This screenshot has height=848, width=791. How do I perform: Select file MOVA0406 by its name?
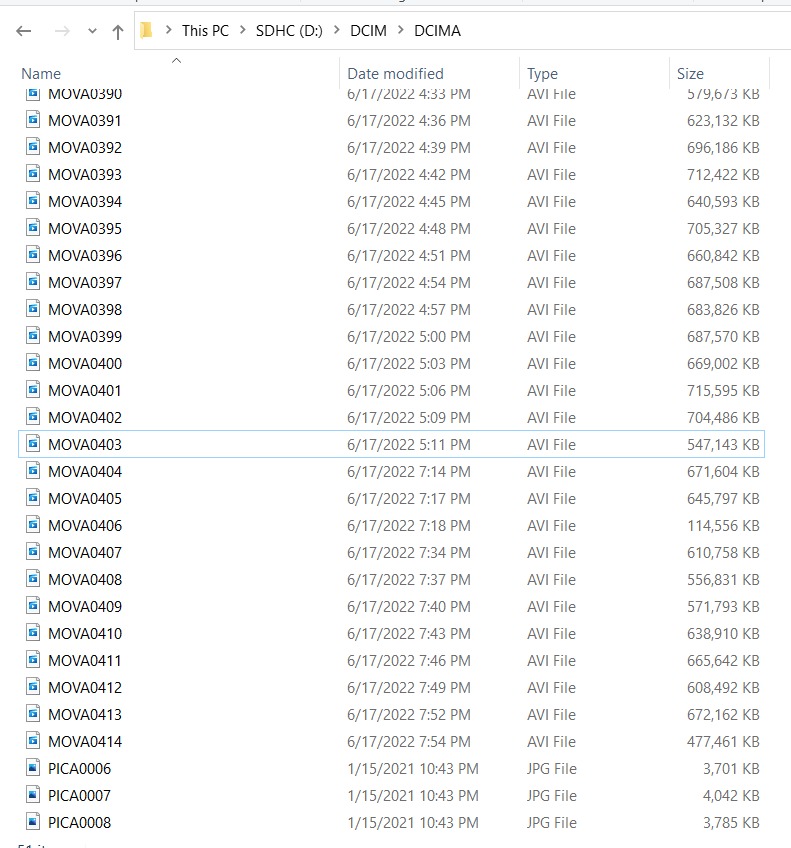(85, 526)
